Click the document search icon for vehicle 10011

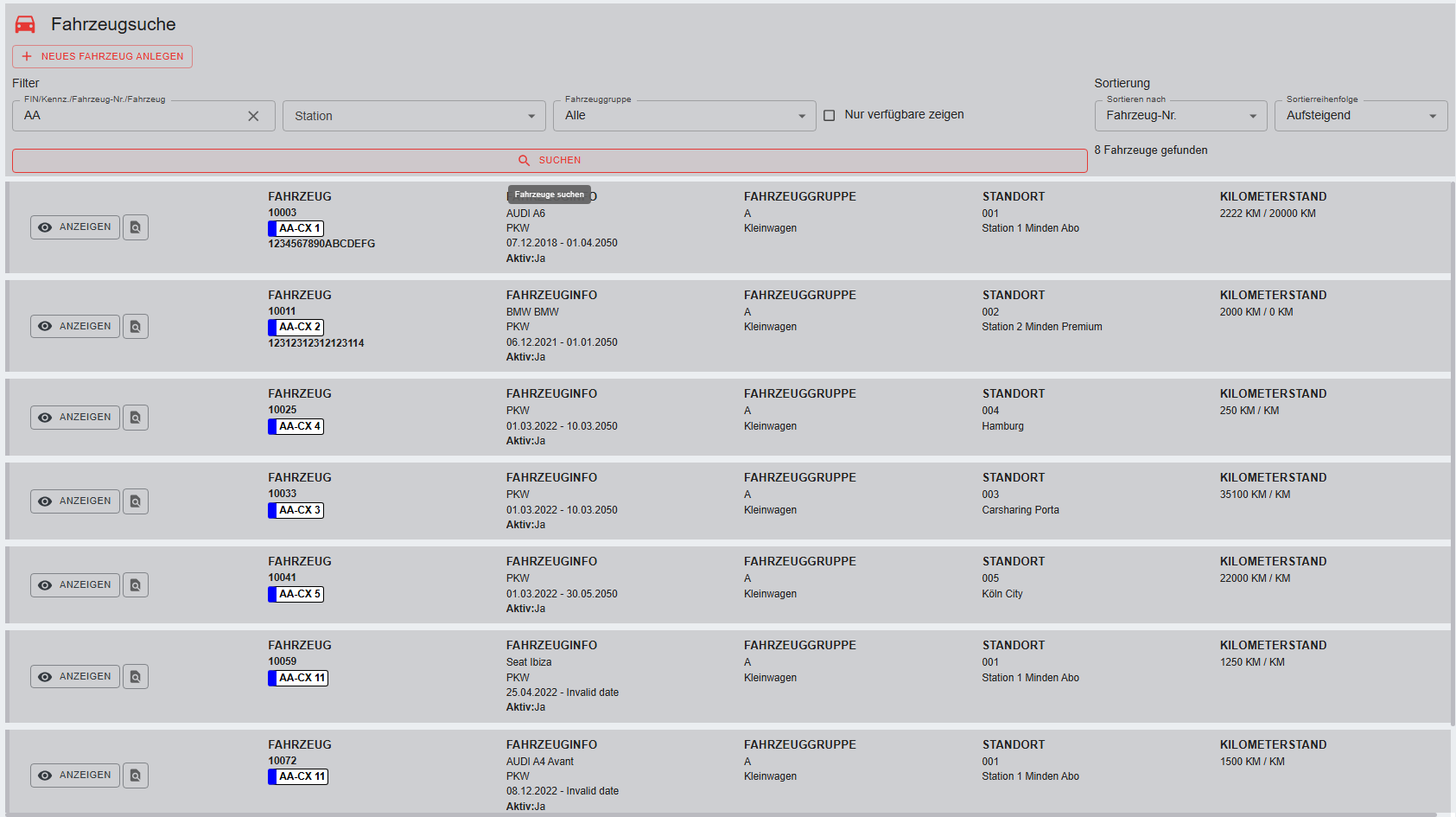[x=136, y=327]
